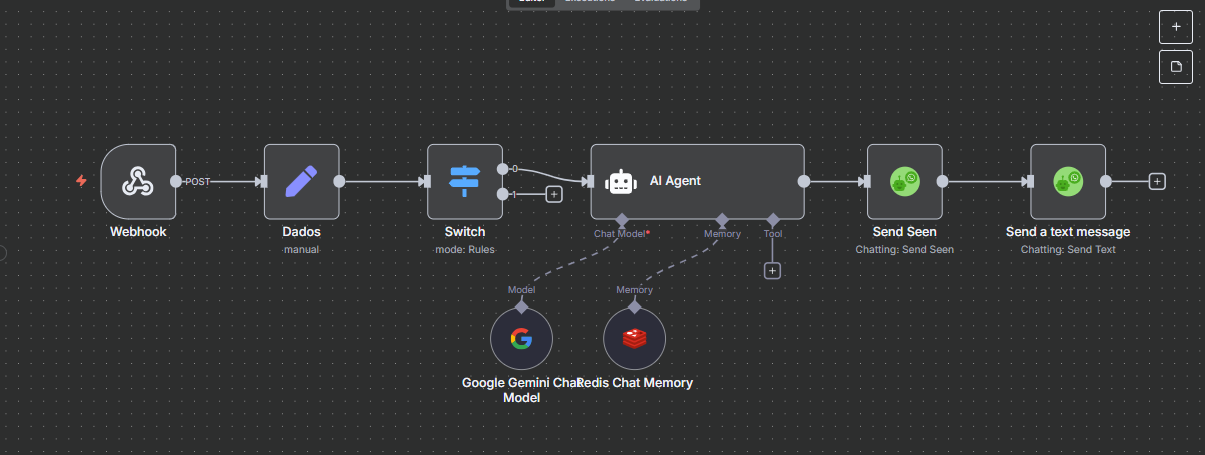This screenshot has height=455, width=1205.
Task: Select the Switch signpost node
Action: [x=464, y=181]
